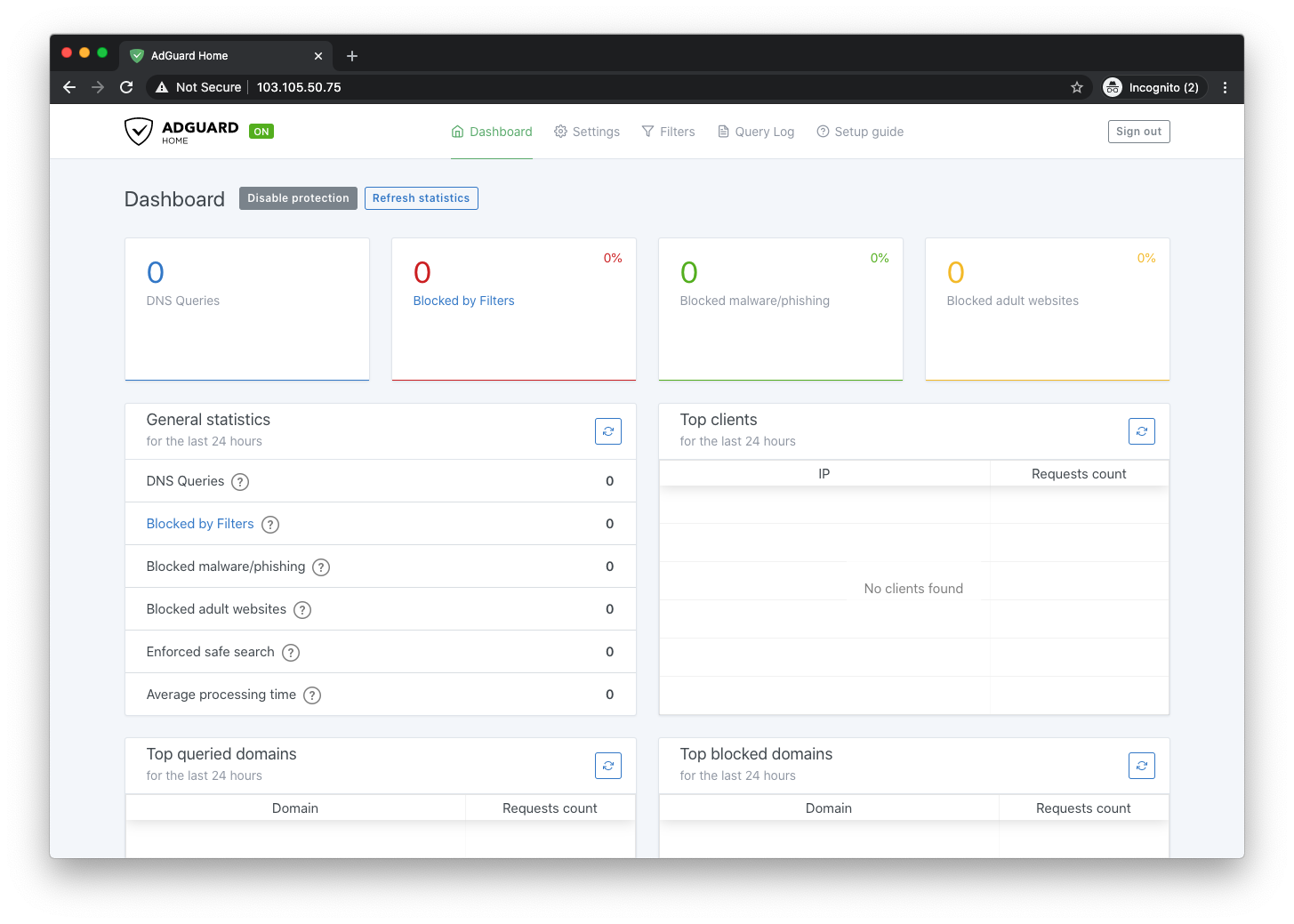Click the Top clients refresh icon
Viewport: 1294px width, 924px height.
(x=1141, y=431)
